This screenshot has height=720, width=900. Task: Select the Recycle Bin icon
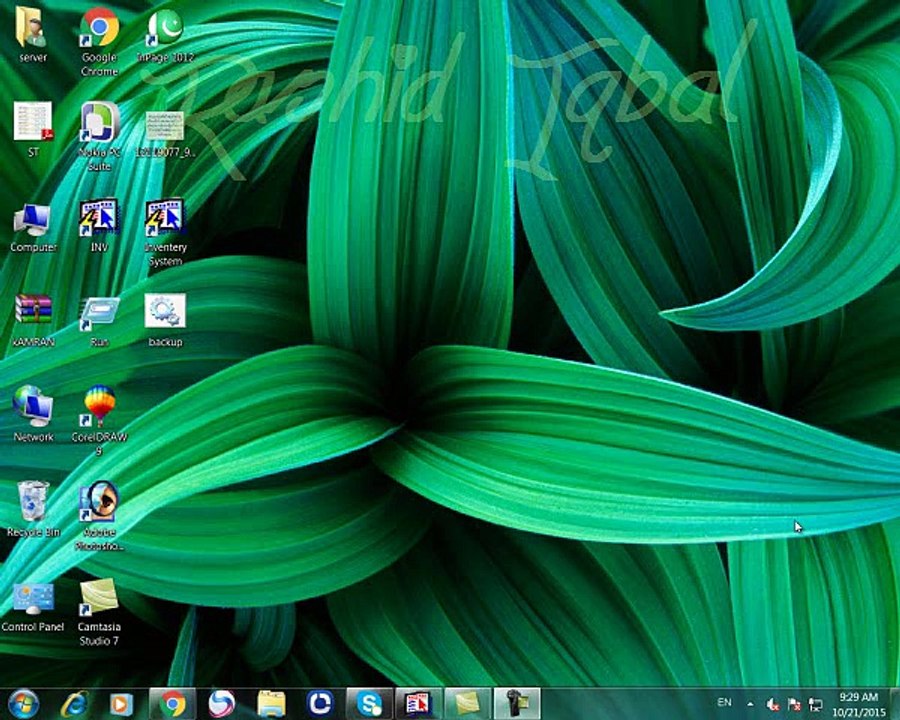tap(33, 502)
